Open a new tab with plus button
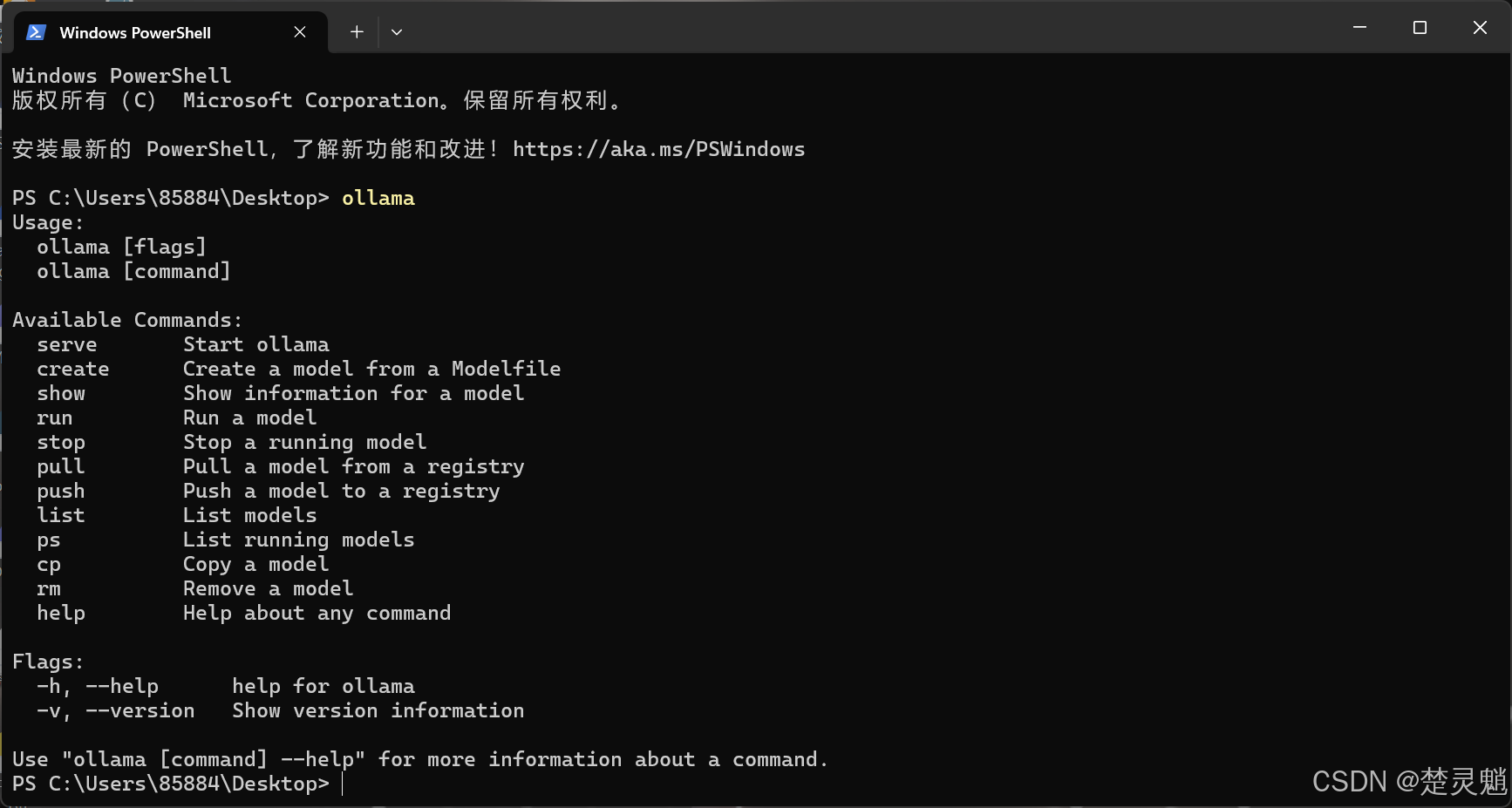 tap(357, 32)
